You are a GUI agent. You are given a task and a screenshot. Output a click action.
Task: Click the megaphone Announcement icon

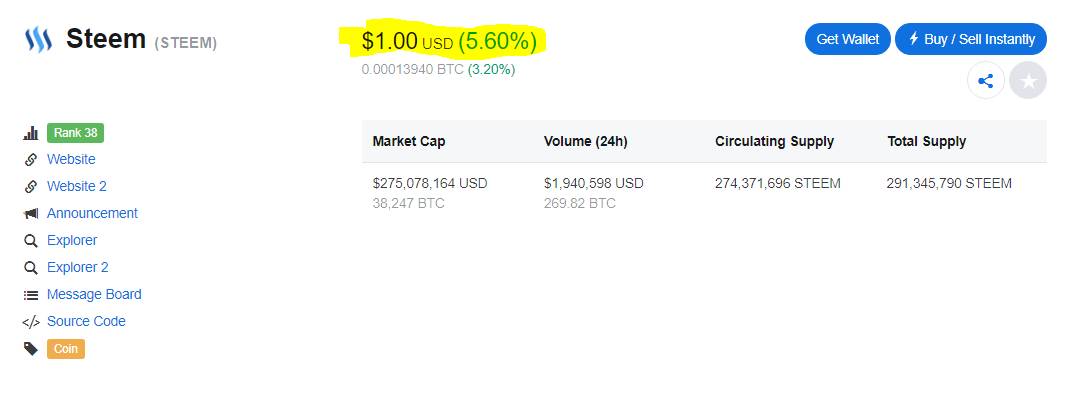point(30,214)
